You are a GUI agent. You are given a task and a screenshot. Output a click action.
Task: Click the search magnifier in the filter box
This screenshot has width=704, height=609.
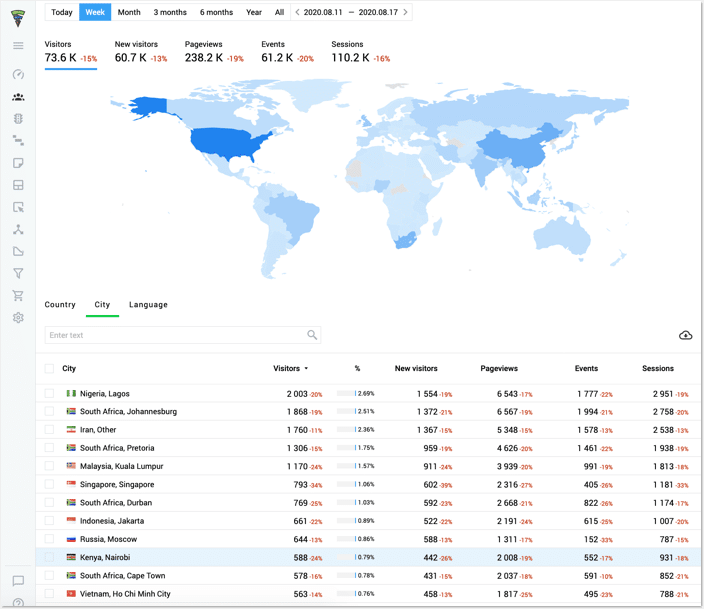pyautogui.click(x=313, y=336)
